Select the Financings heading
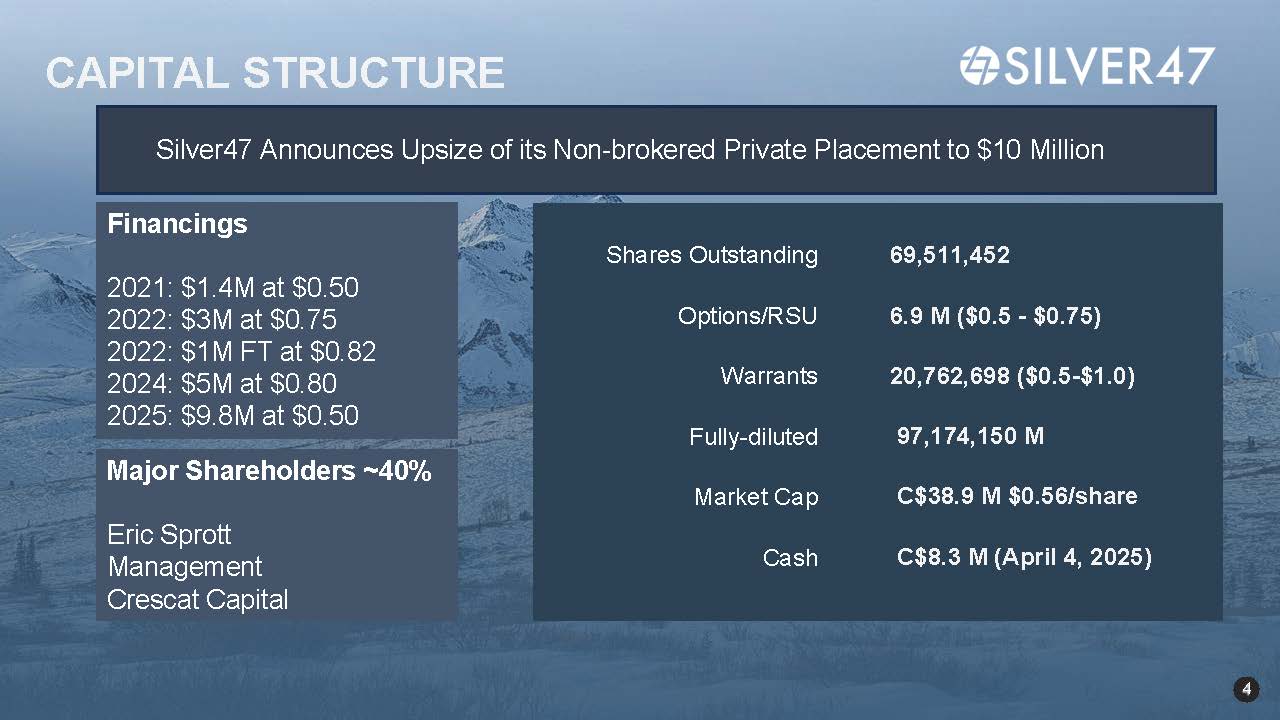This screenshot has height=720, width=1280. [177, 224]
